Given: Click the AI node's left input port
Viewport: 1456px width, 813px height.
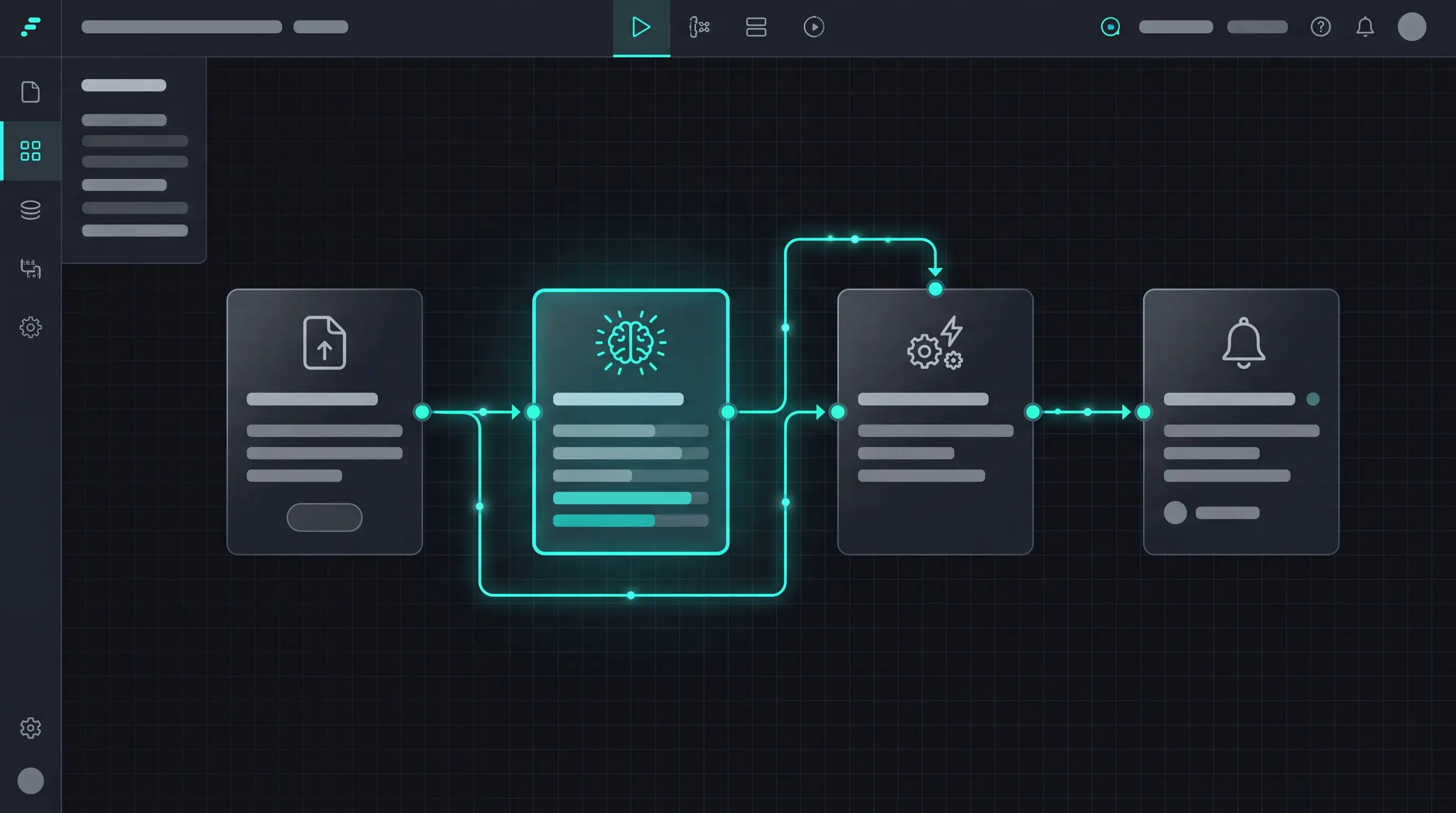Looking at the screenshot, I should click(533, 412).
